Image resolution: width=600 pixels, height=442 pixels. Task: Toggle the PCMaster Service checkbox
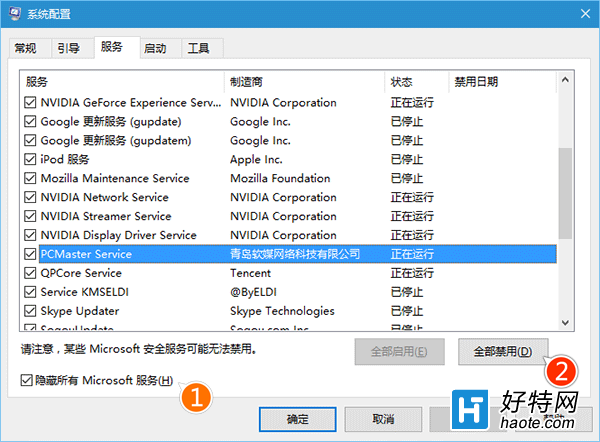coord(30,254)
